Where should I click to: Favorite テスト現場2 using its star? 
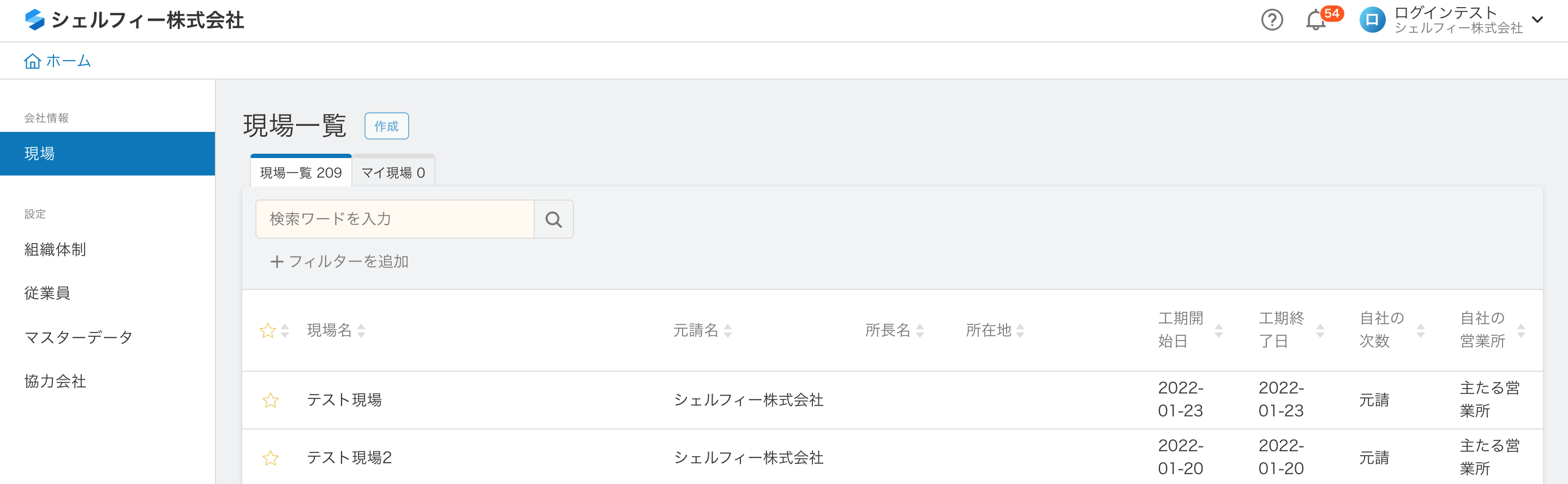click(x=270, y=458)
